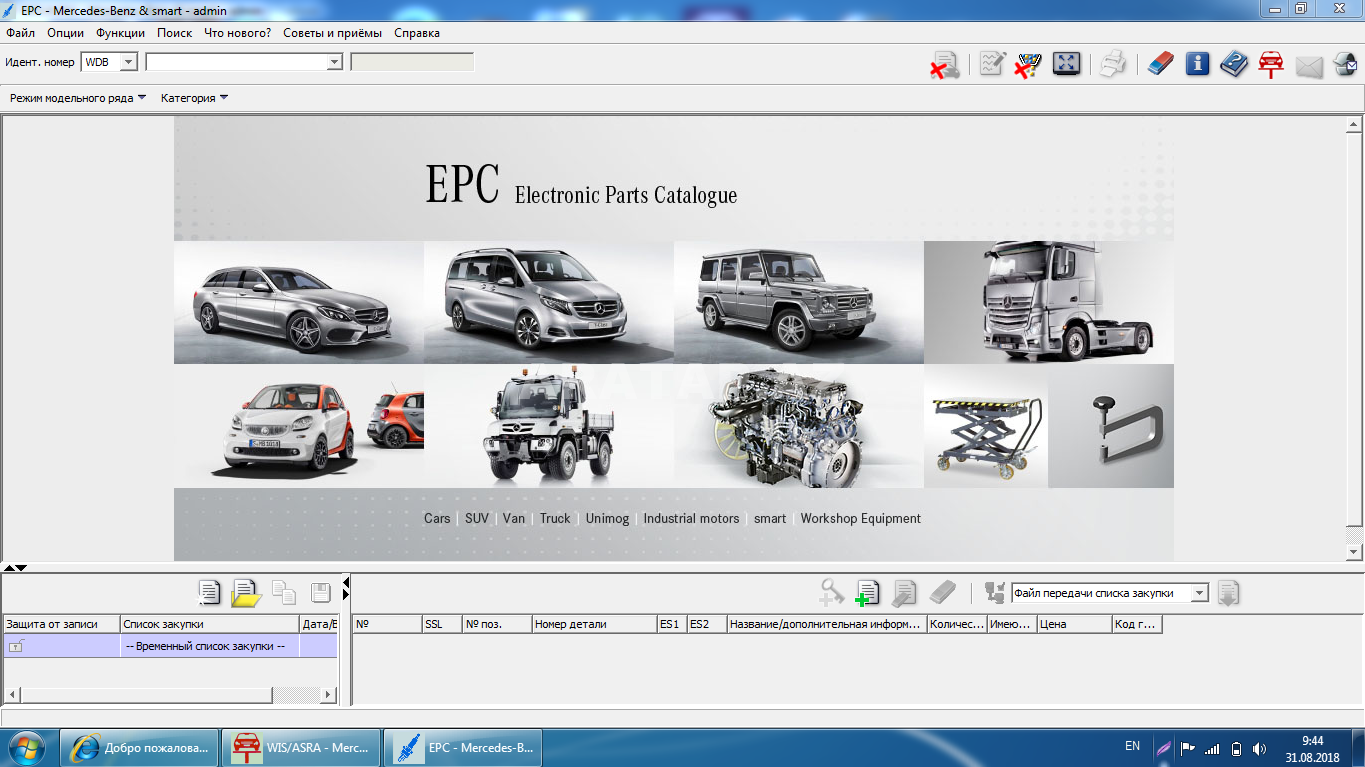Viewport: 1365px width, 767px height.
Task: Click the clear shopping cart icon
Action: 1027,65
